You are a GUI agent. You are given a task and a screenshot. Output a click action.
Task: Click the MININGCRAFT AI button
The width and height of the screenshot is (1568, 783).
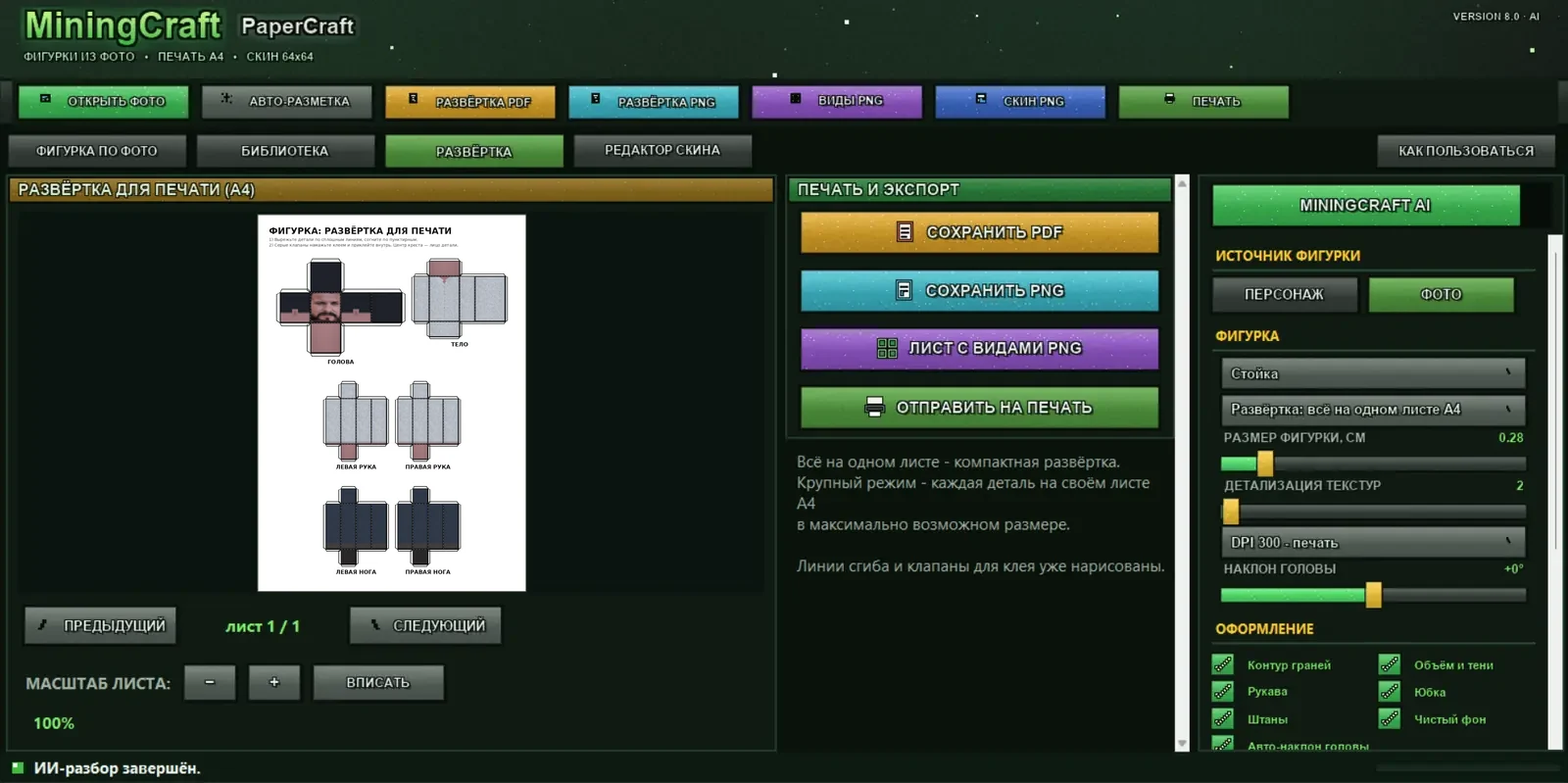1366,205
